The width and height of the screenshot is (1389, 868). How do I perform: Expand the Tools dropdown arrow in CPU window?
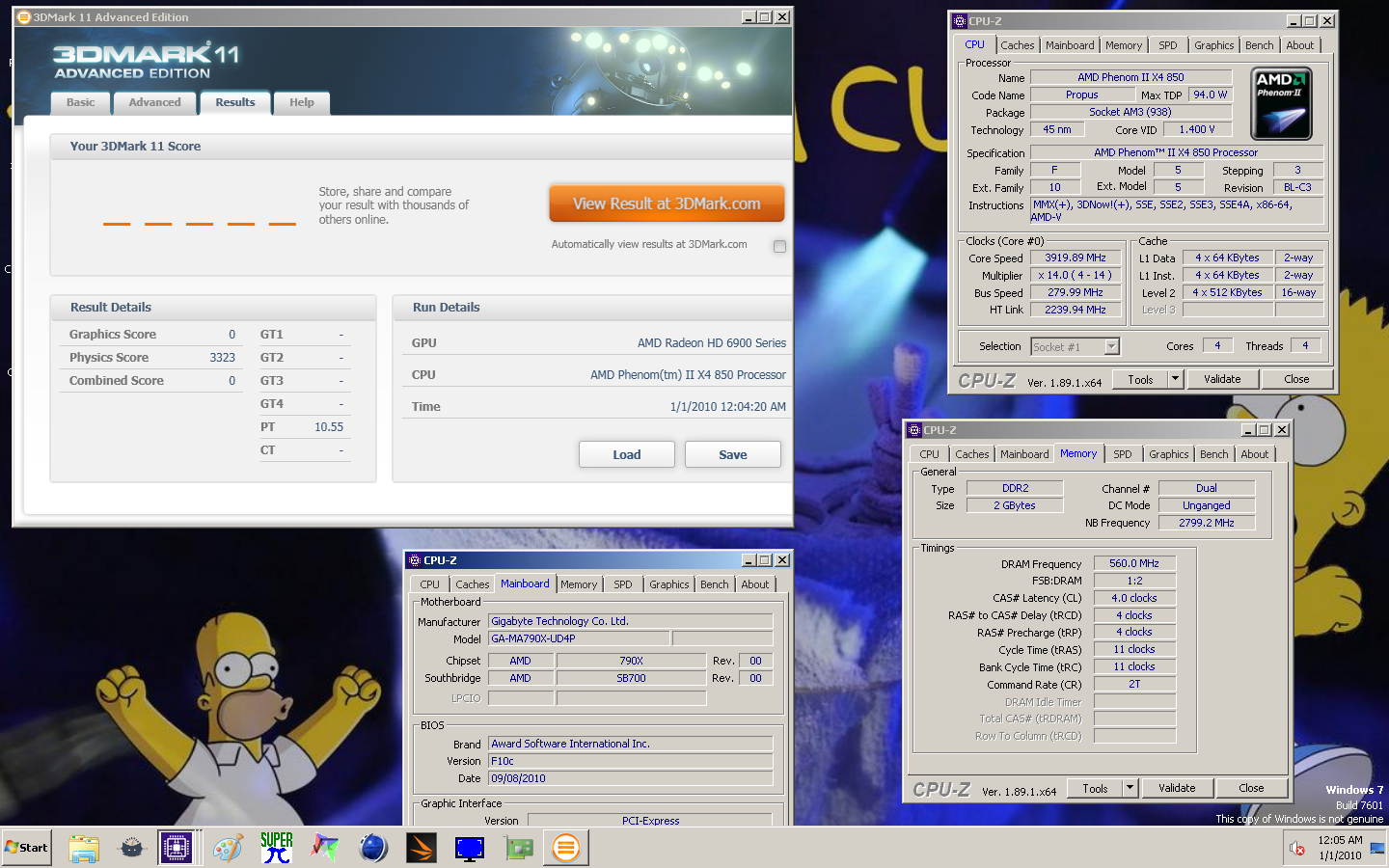point(1175,379)
